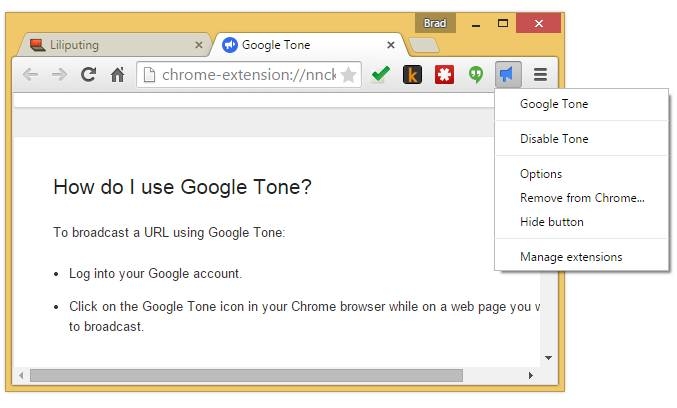
Task: Open Manage extensions
Action: pyautogui.click(x=582, y=257)
